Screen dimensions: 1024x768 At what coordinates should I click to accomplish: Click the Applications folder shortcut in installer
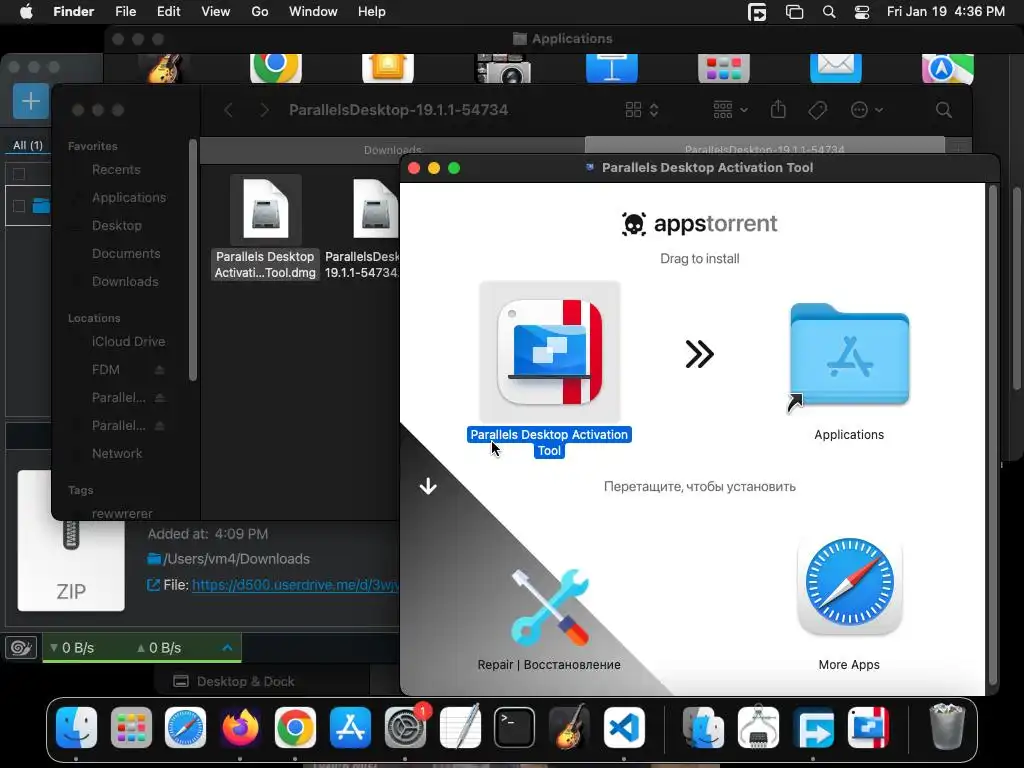[849, 356]
